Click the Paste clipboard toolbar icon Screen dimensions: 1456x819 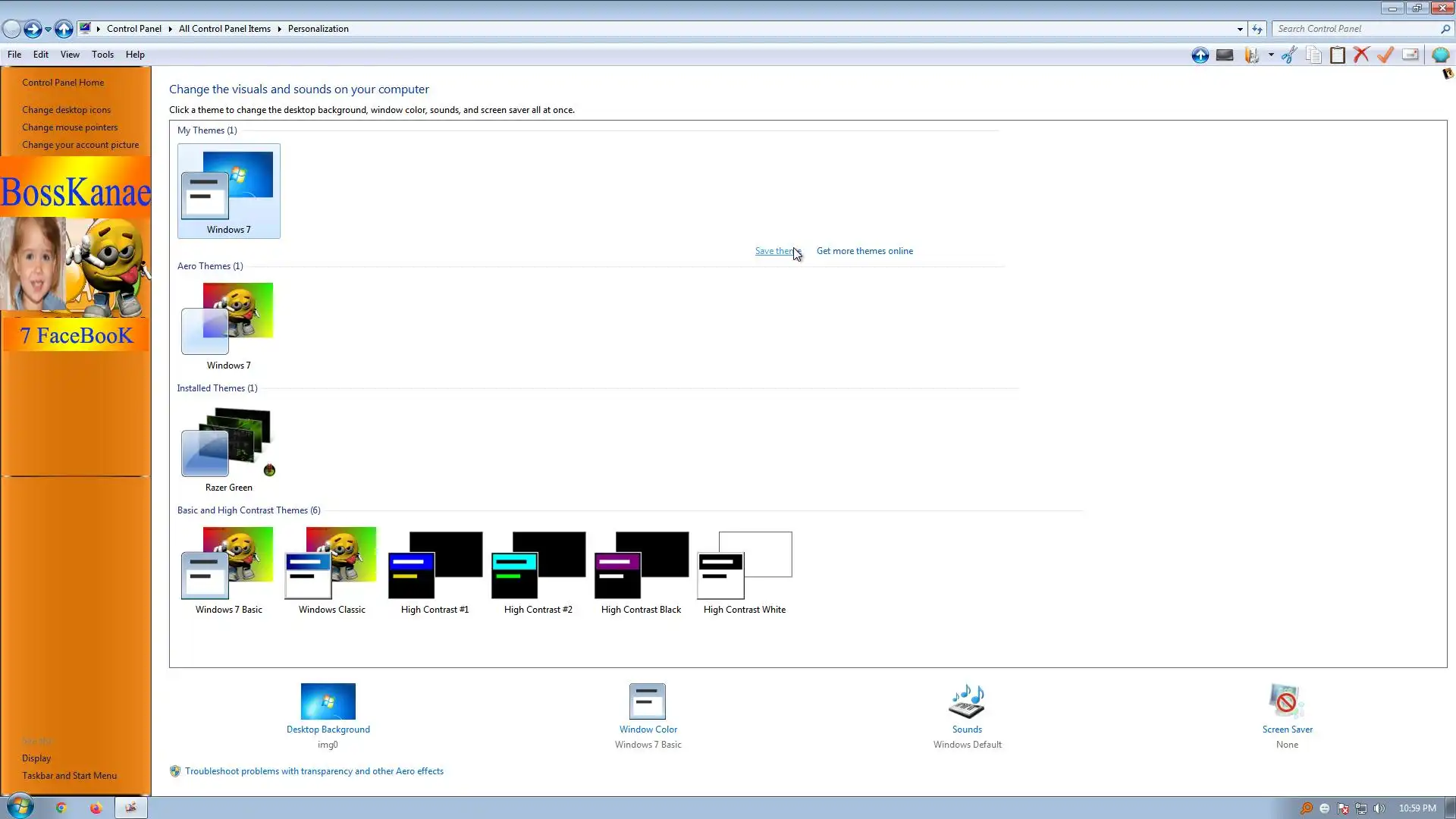pos(1338,55)
